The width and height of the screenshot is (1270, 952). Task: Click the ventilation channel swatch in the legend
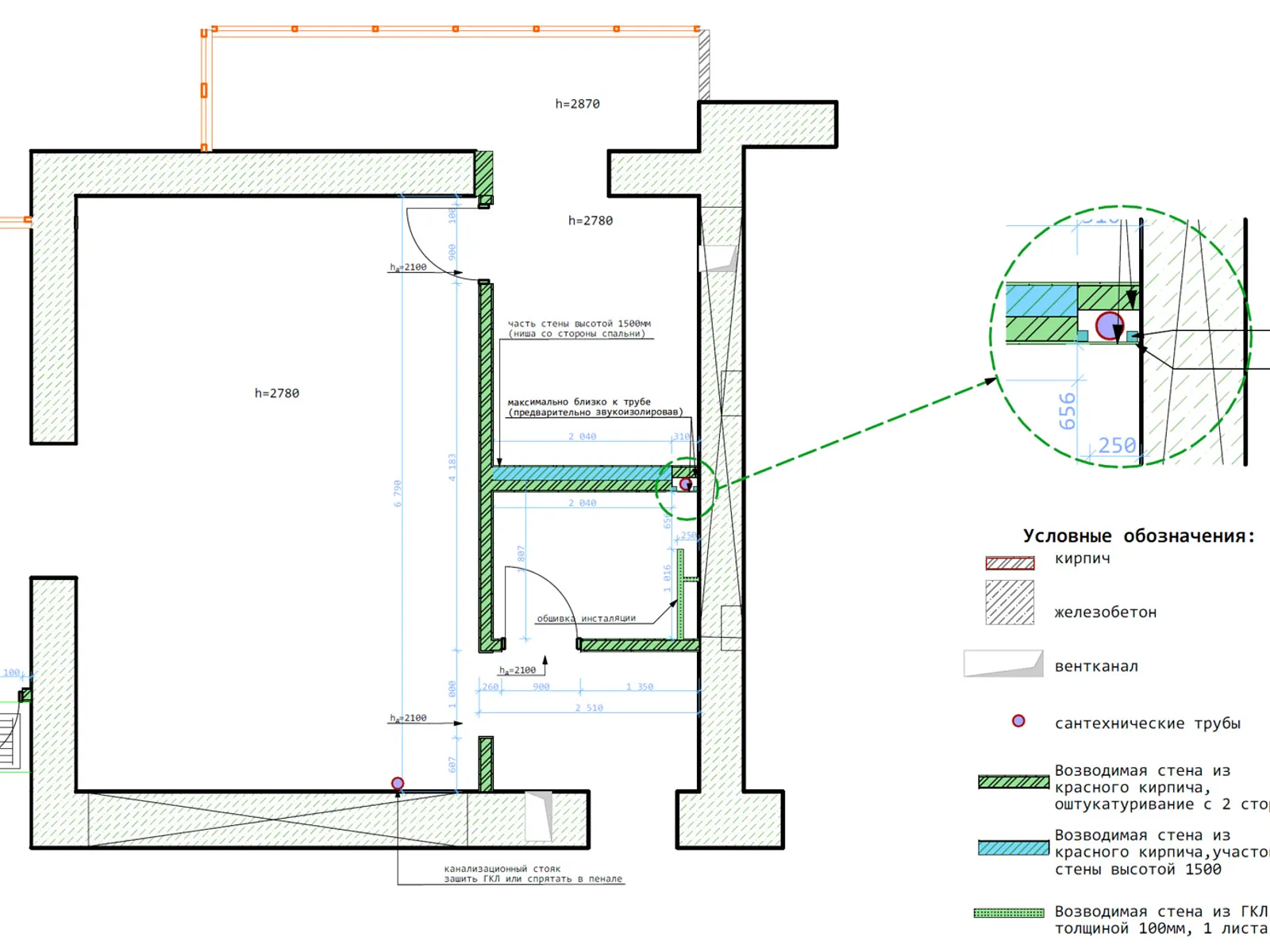(x=1003, y=664)
